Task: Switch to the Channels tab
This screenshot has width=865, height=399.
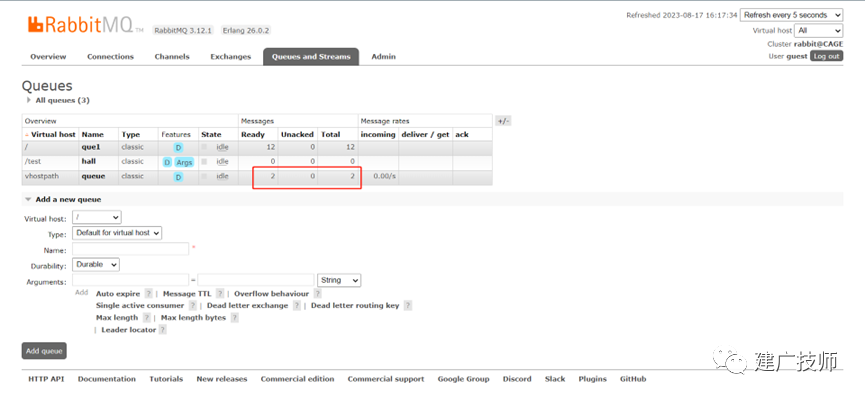Action: 172,56
